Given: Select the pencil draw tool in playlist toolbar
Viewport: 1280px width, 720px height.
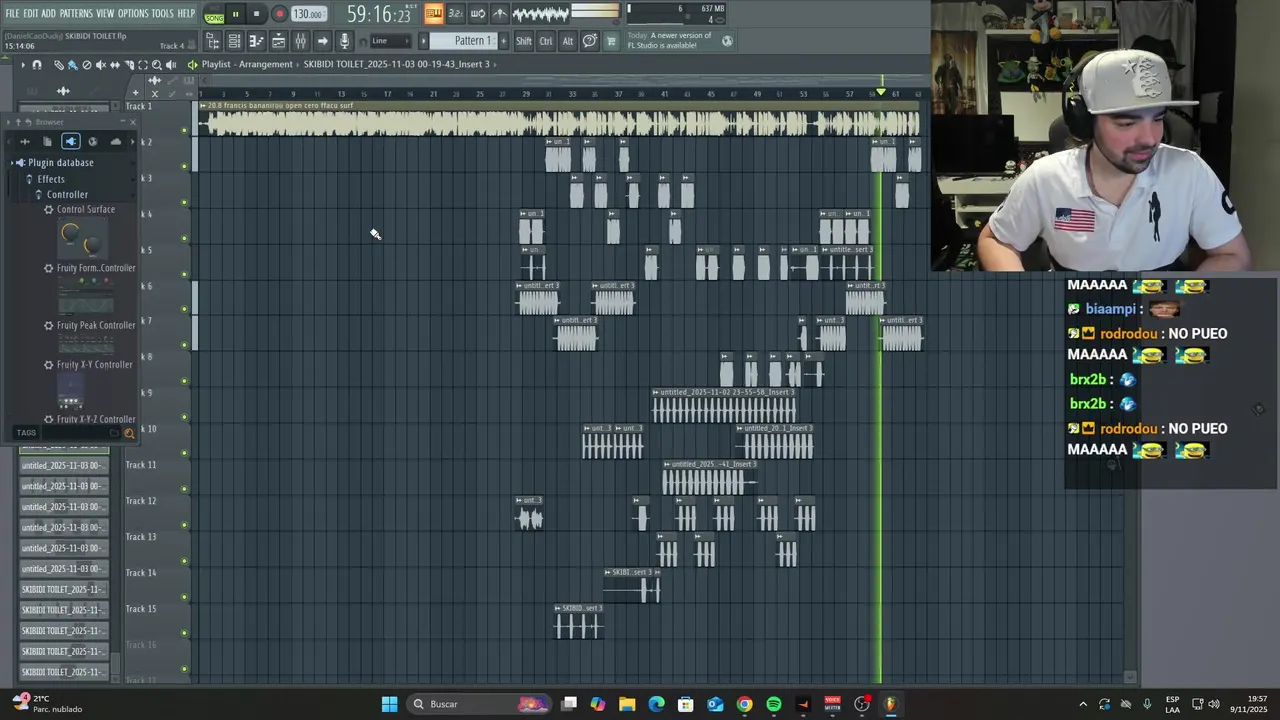Looking at the screenshot, I should click(x=59, y=65).
